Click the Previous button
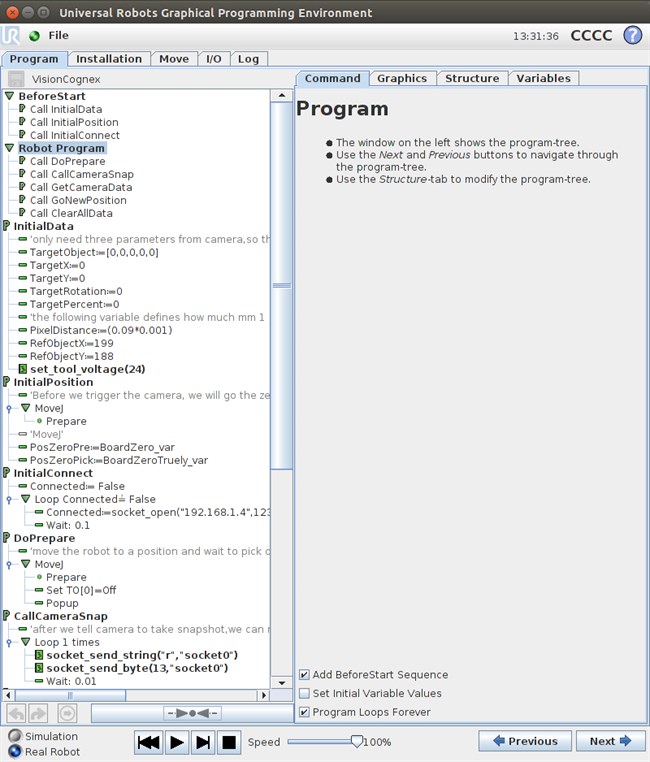Image resolution: width=650 pixels, height=762 pixels. click(x=525, y=741)
